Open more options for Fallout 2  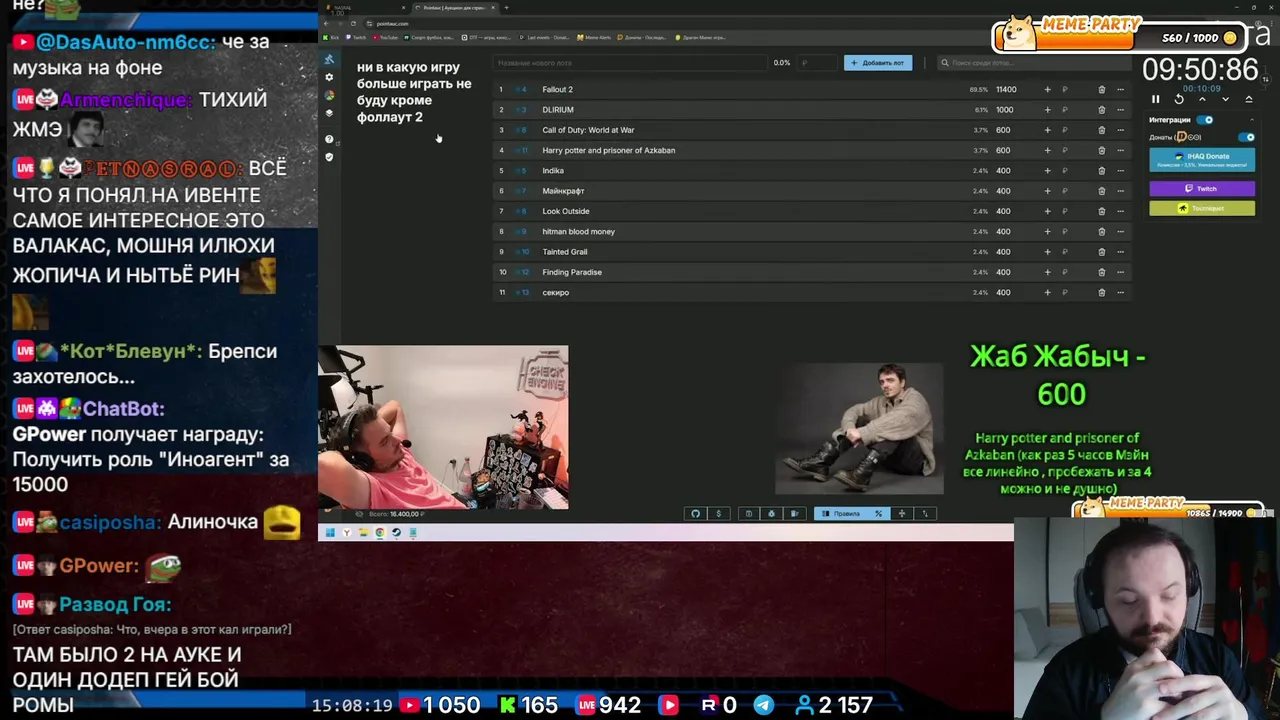[x=1120, y=90]
